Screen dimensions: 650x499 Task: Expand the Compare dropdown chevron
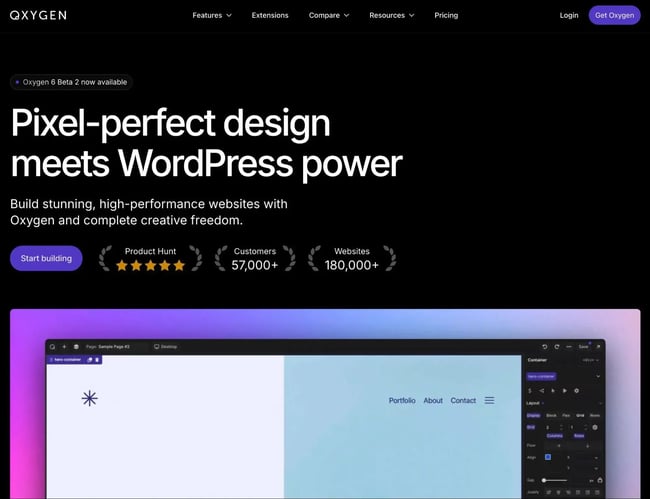coord(347,15)
